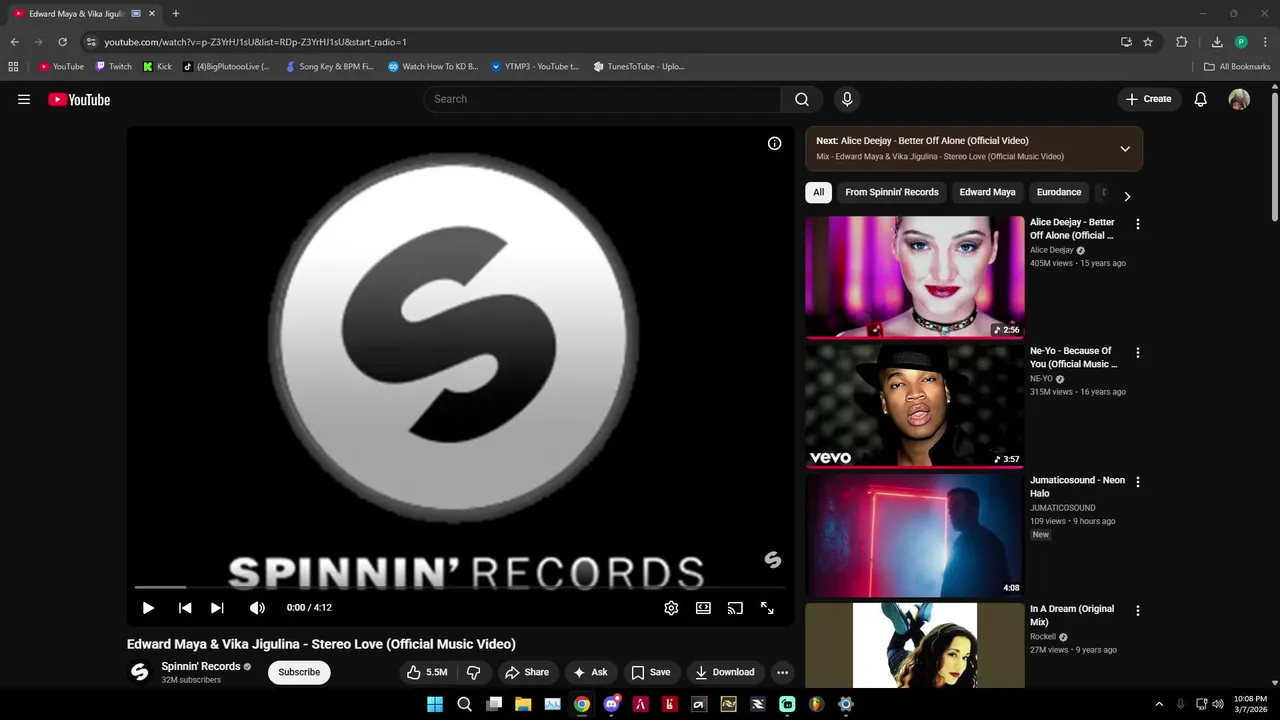Select From Spinnin' Records chip
The image size is (1280, 720).
(892, 192)
